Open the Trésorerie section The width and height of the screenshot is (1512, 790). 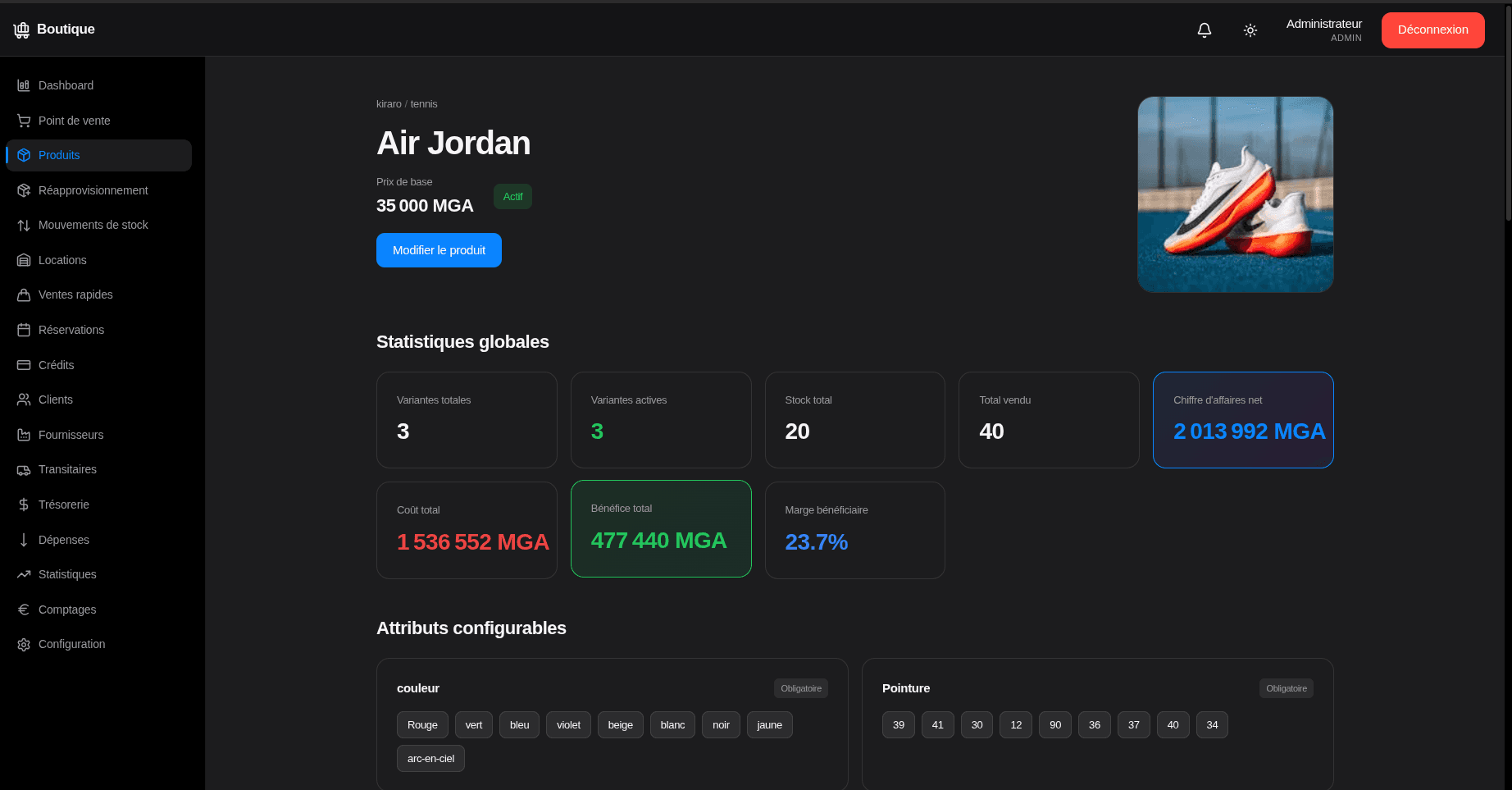coord(99,505)
